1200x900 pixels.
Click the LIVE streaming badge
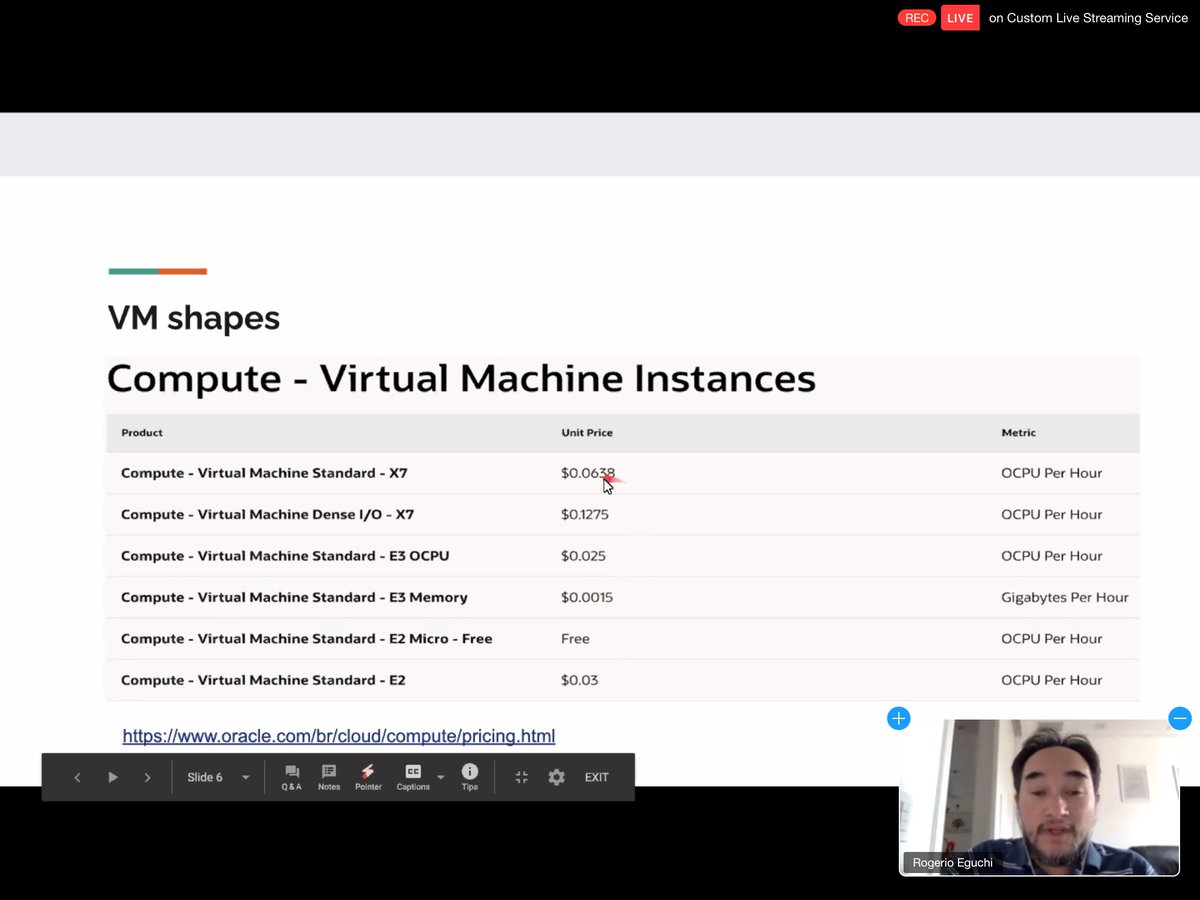960,18
